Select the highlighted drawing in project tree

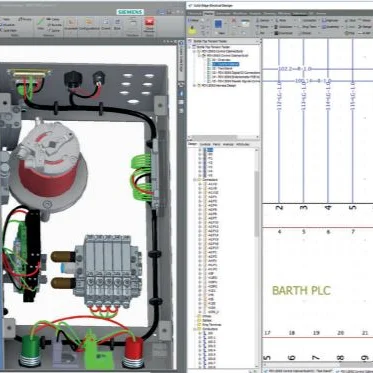(221, 64)
